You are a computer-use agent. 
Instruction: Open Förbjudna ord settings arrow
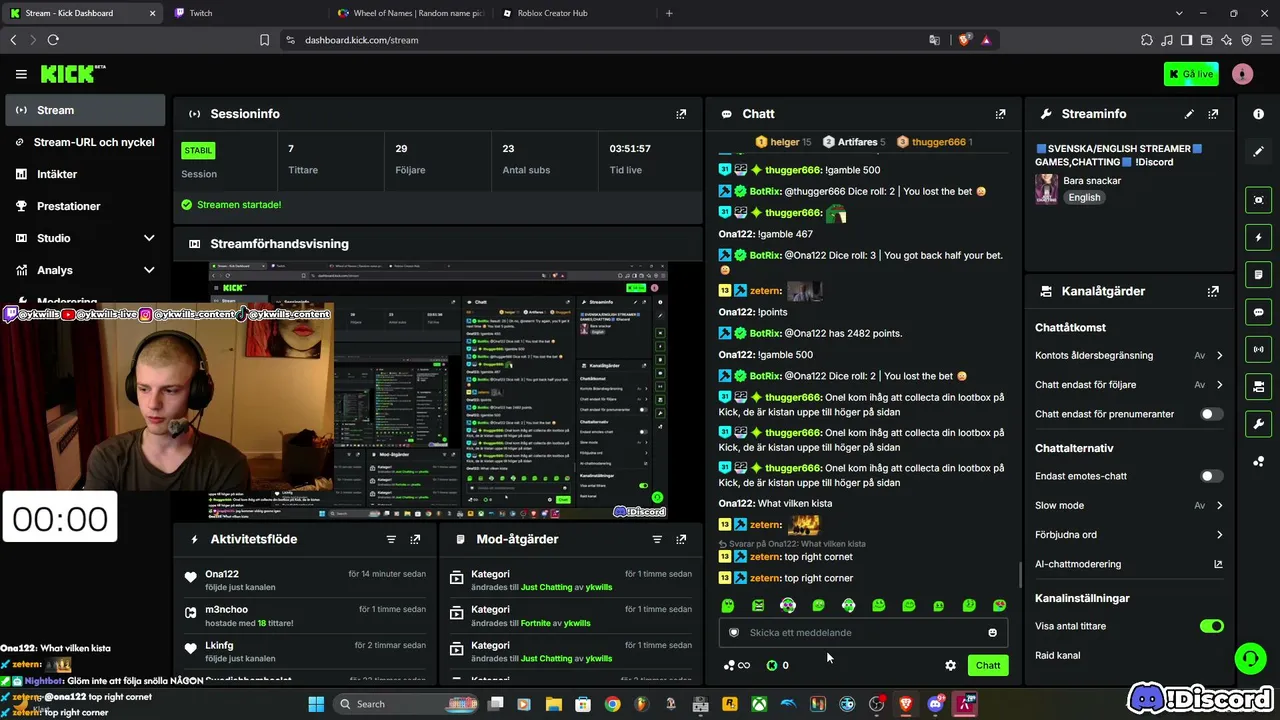[1219, 535]
